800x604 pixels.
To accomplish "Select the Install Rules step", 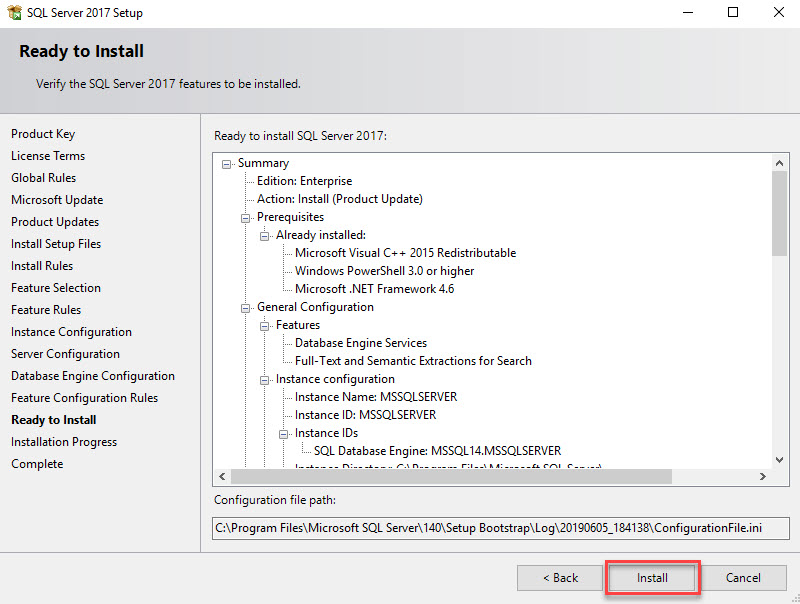I will 42,266.
